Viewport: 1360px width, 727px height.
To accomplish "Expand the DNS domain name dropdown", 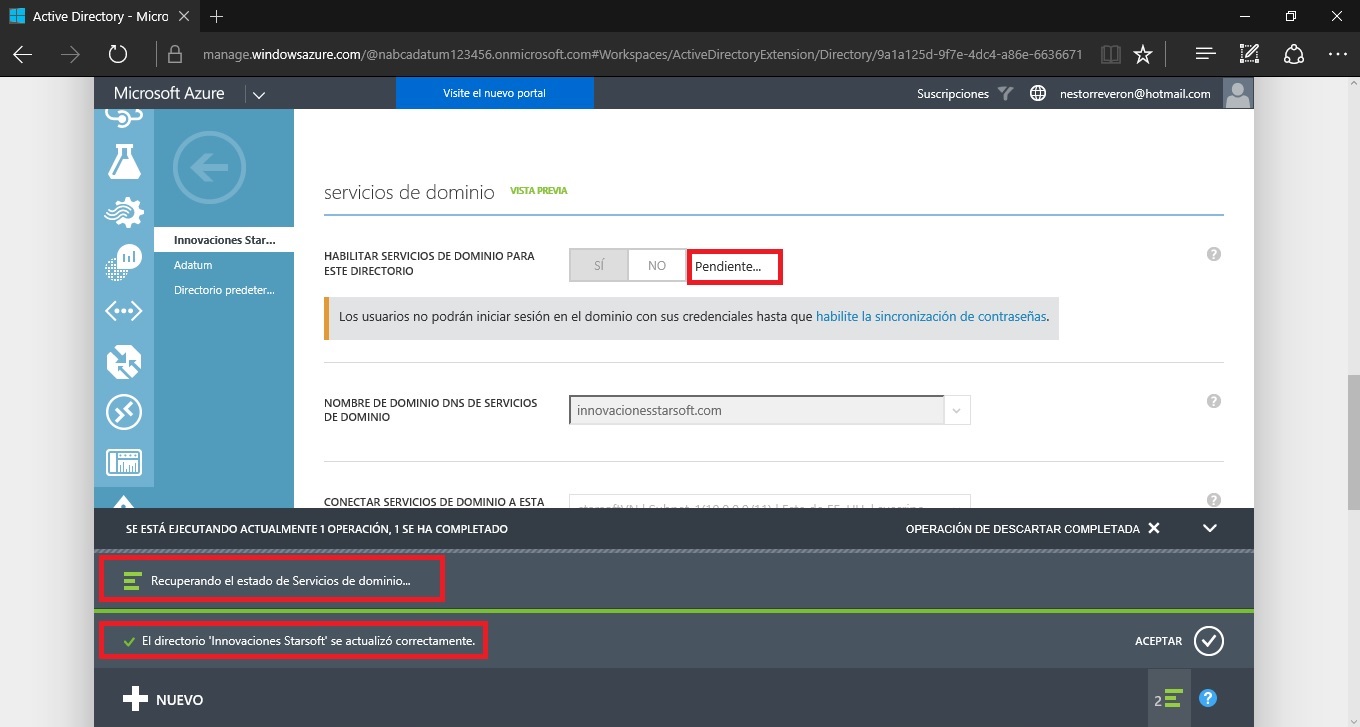I will coord(956,410).
